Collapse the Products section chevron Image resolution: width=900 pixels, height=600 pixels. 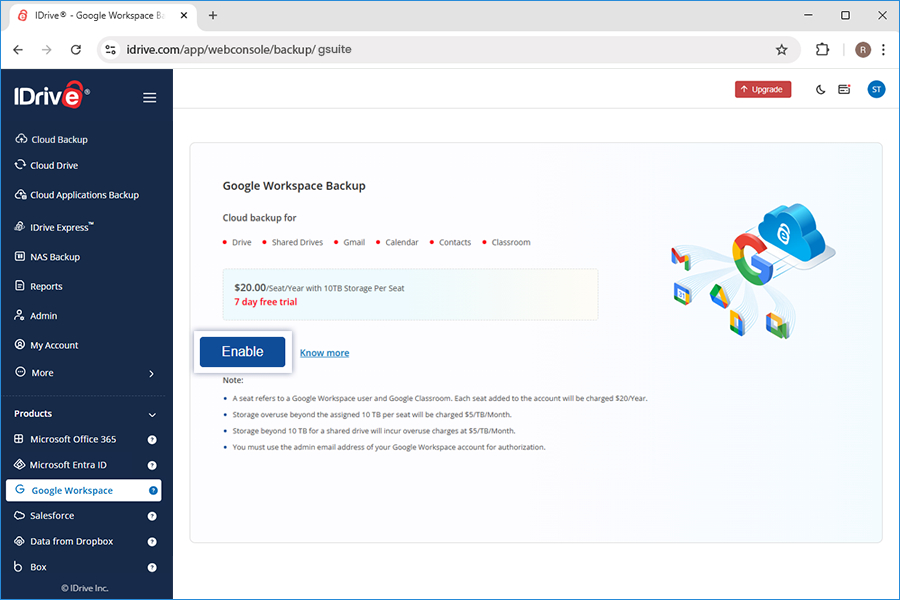(x=152, y=415)
